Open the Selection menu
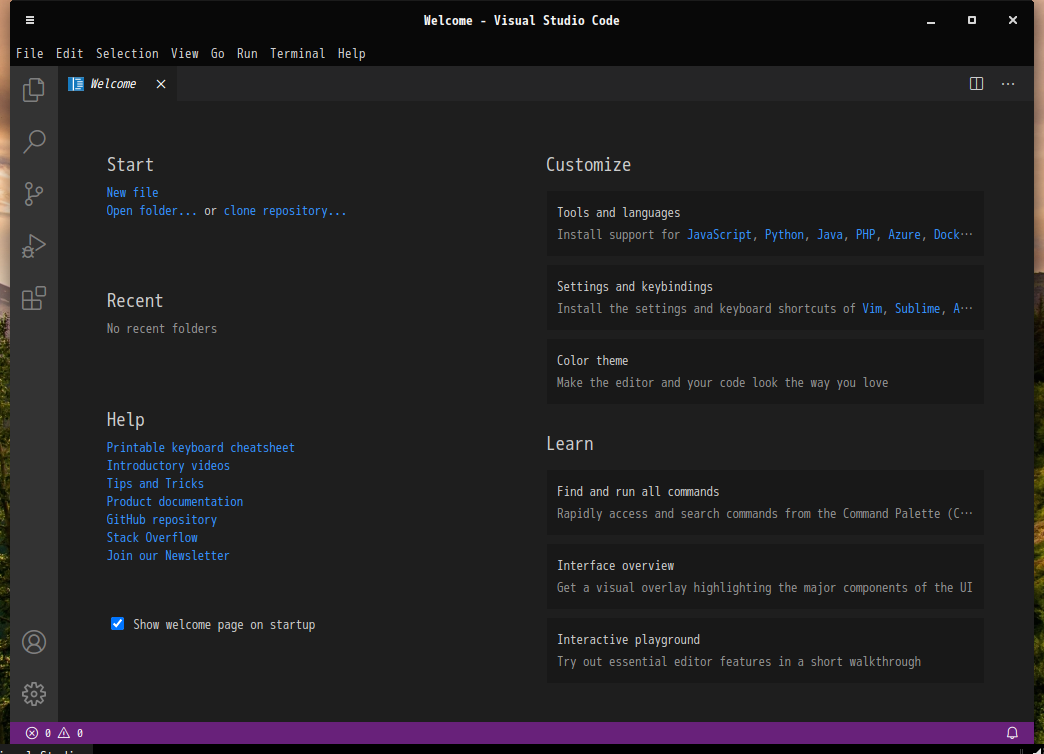The image size is (1044, 754). coord(127,53)
